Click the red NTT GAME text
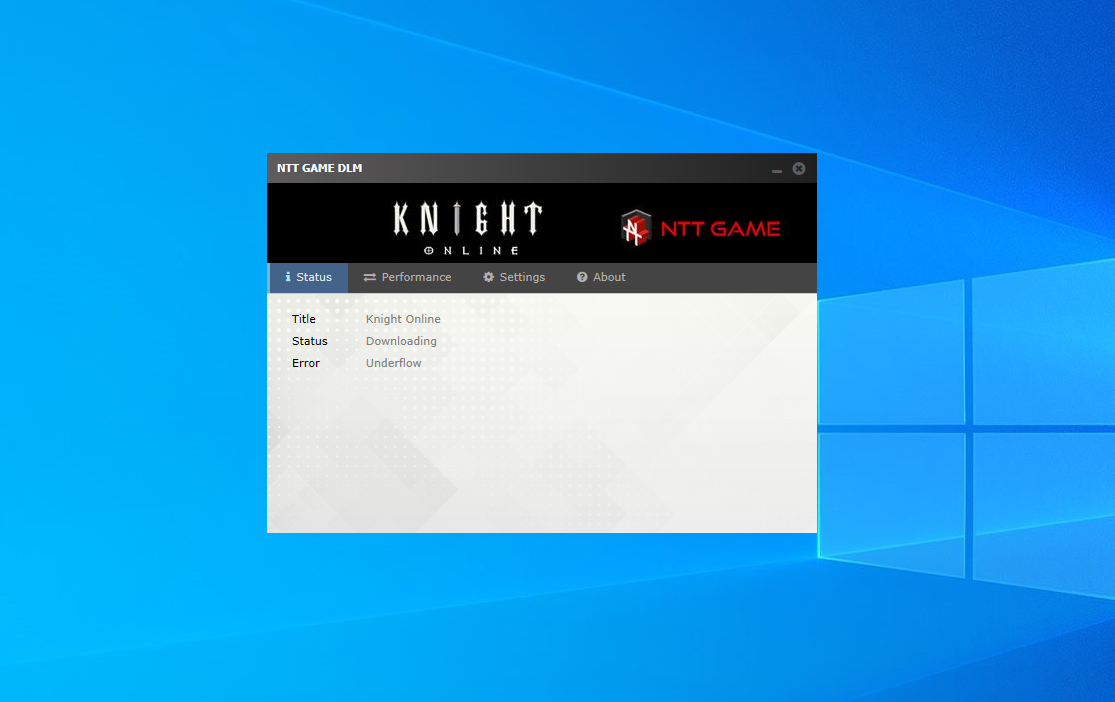This screenshot has width=1115, height=702. [720, 228]
